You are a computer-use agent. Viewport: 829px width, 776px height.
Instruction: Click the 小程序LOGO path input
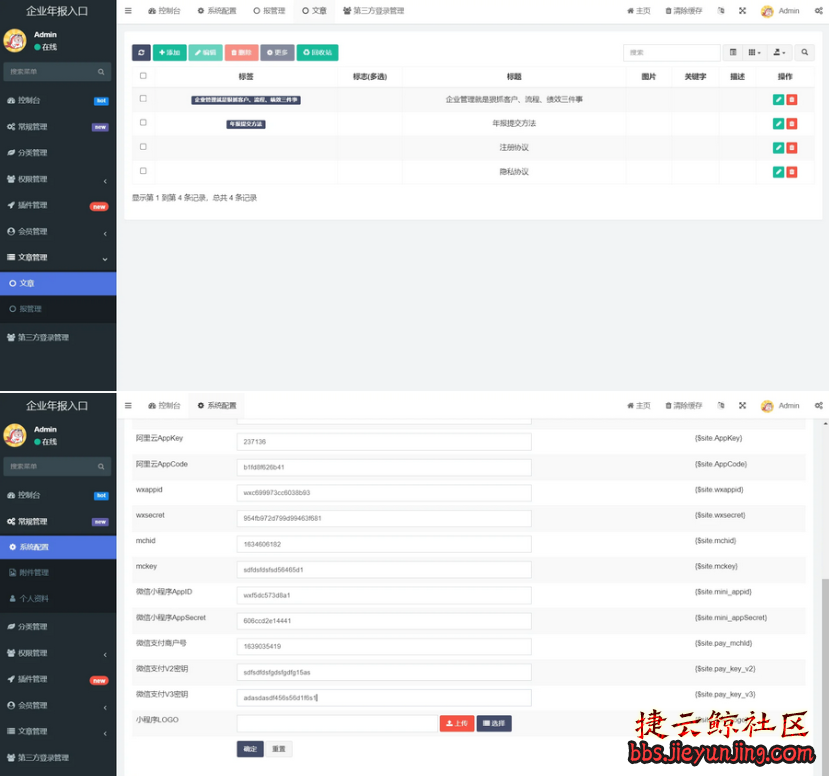(337, 723)
